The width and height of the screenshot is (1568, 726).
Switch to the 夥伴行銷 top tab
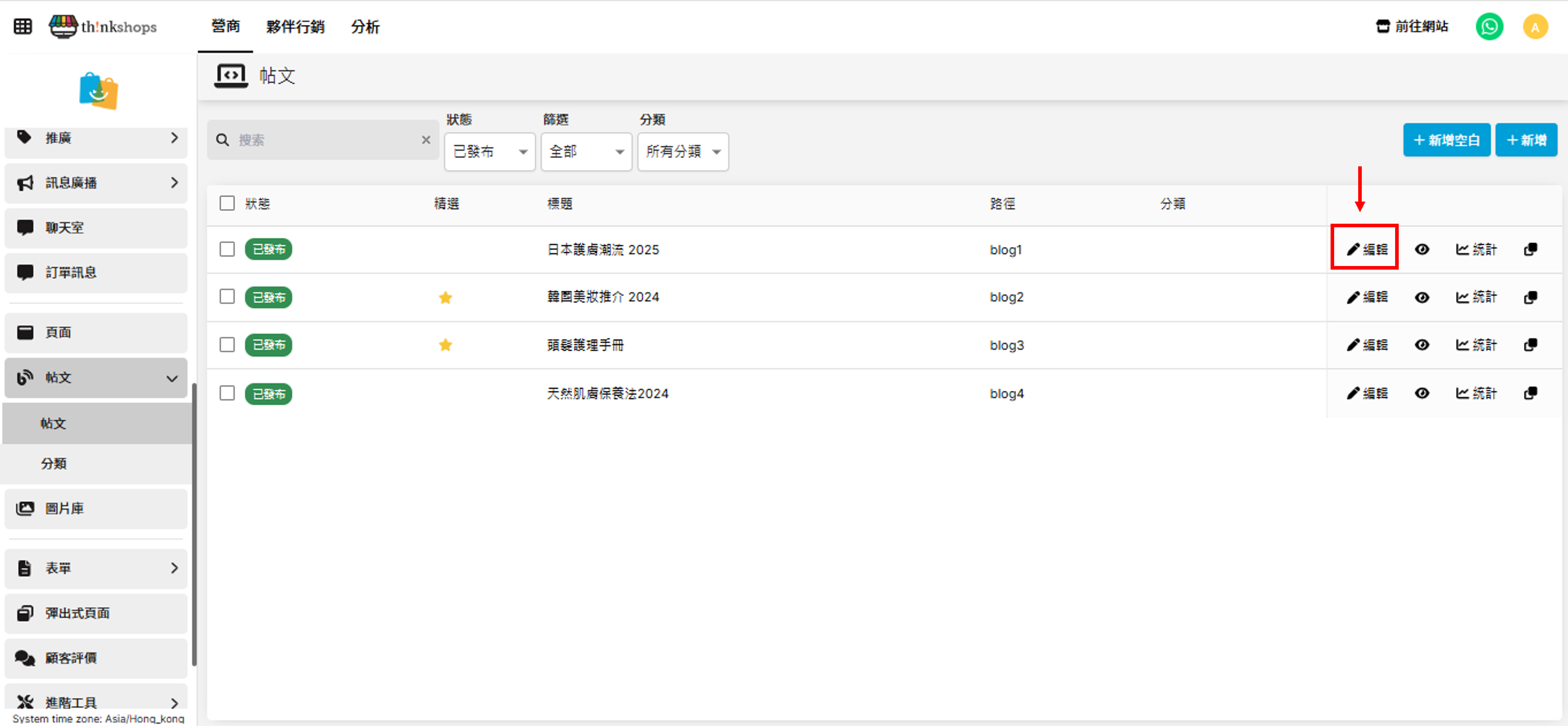point(295,27)
